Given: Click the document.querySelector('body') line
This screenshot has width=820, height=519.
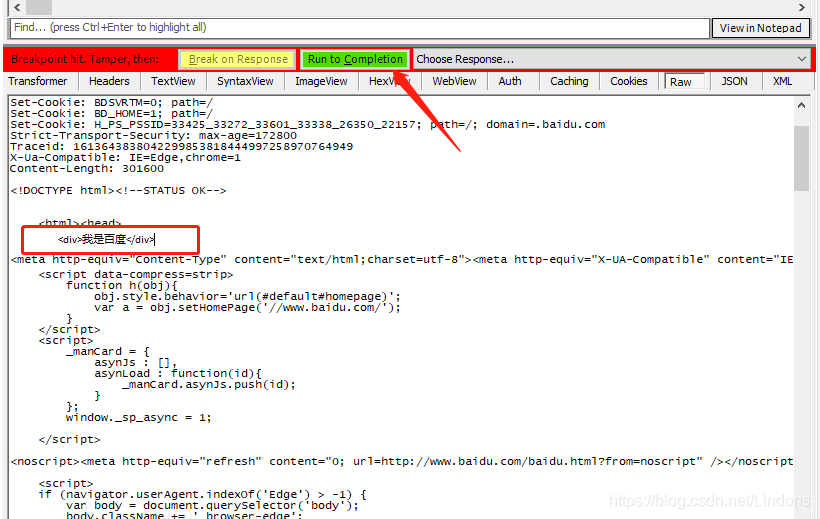Looking at the screenshot, I should [x=212, y=505].
